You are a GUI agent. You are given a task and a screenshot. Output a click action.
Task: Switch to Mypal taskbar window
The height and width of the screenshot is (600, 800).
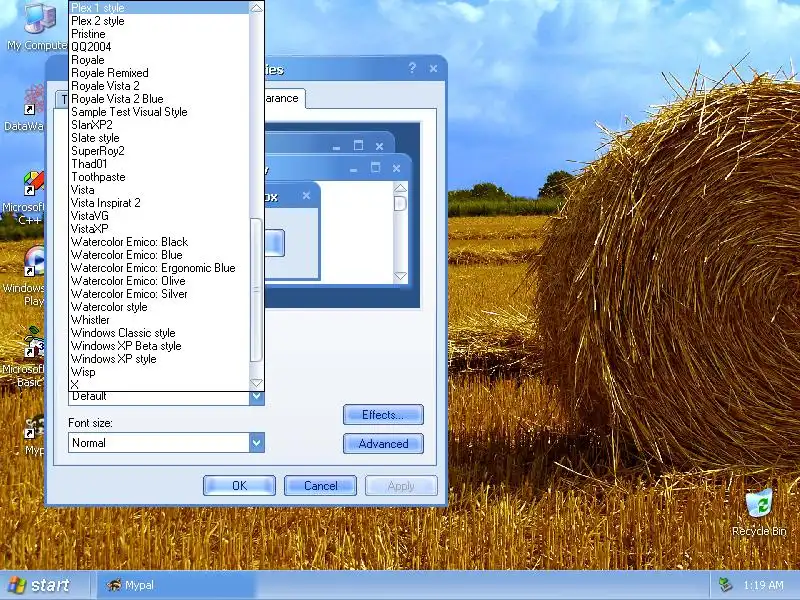tap(176, 585)
